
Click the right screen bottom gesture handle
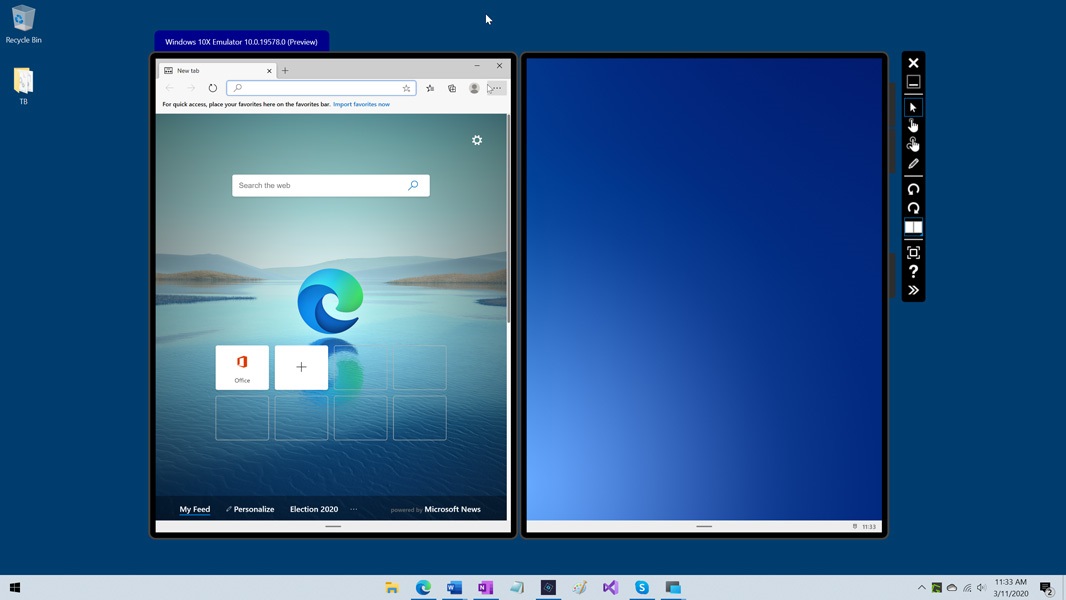(x=704, y=527)
